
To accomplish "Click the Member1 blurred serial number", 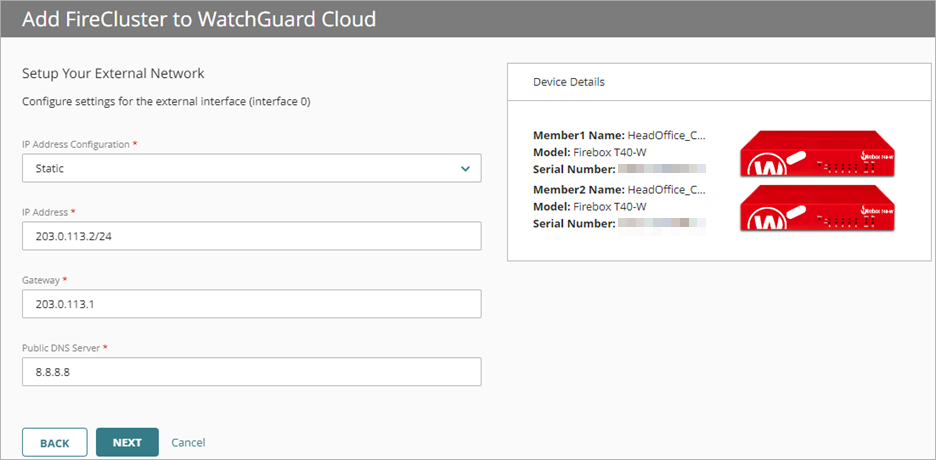I will 661,168.
